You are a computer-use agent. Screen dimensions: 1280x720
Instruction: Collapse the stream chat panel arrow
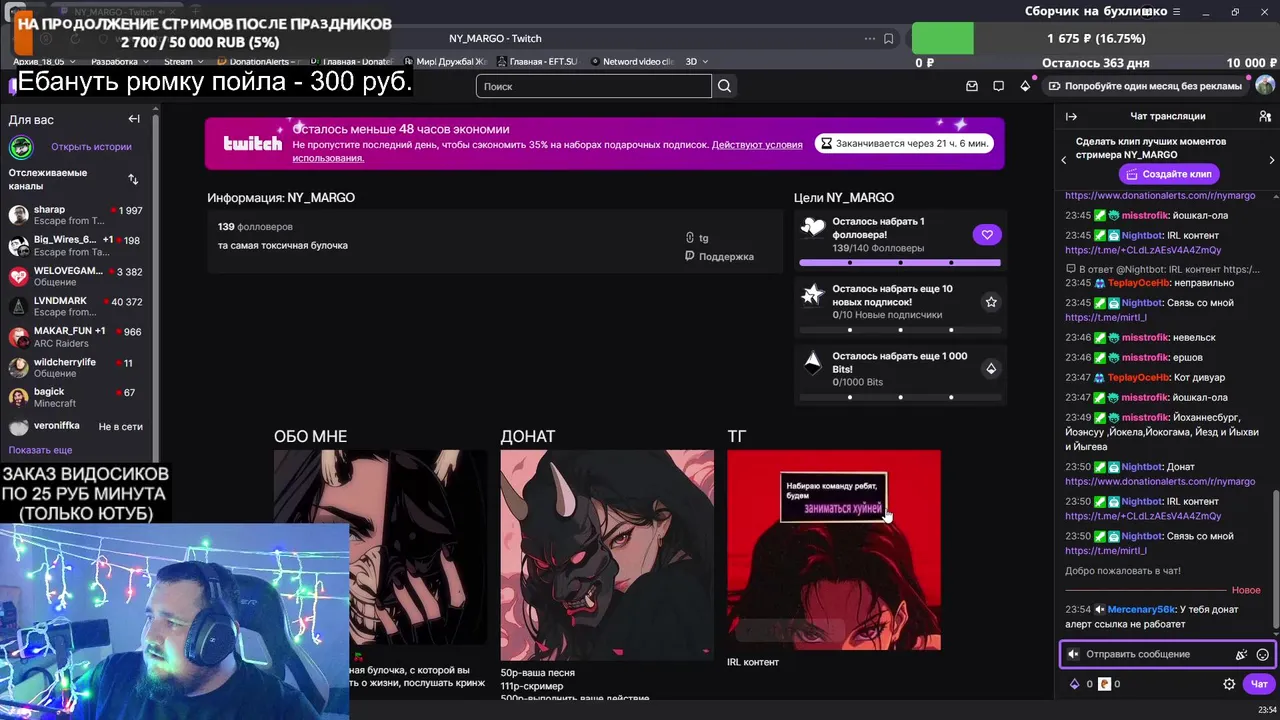(1071, 116)
